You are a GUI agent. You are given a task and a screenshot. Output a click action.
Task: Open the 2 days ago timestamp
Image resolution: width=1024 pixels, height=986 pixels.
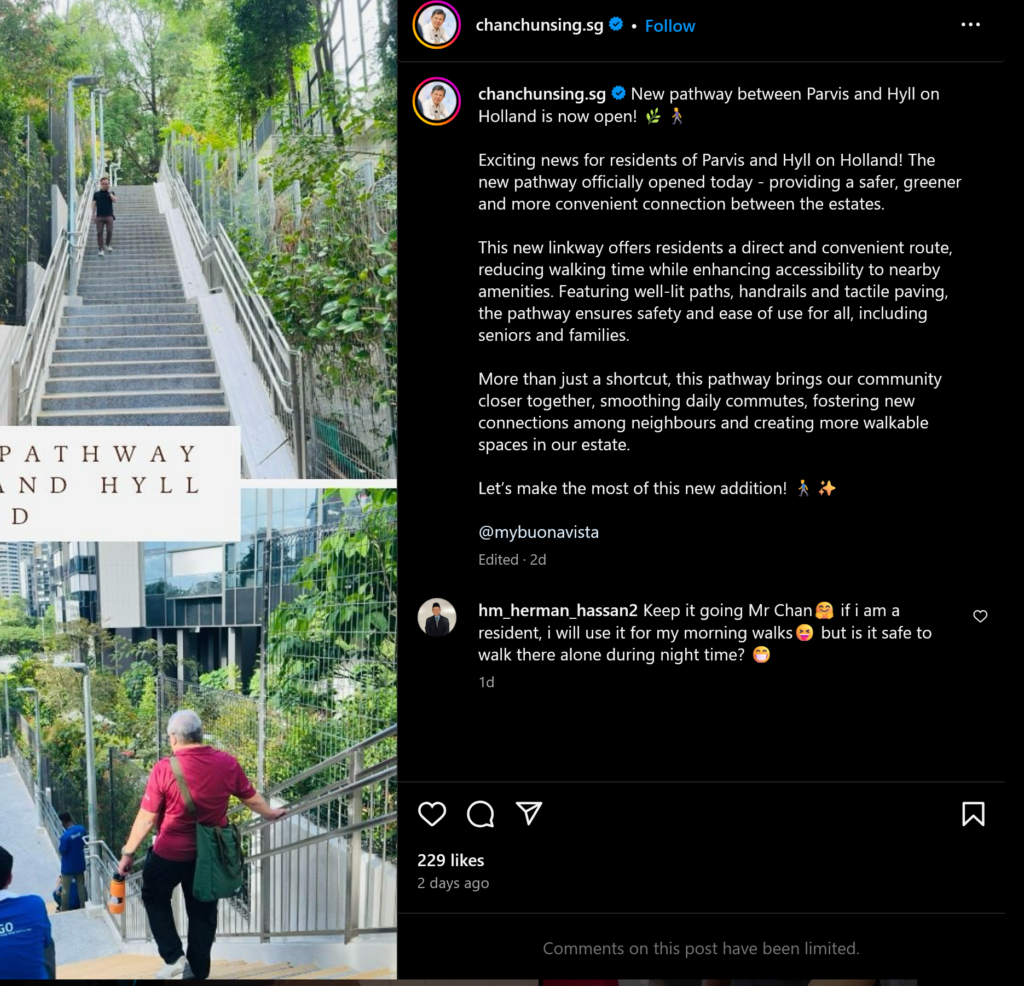point(453,883)
